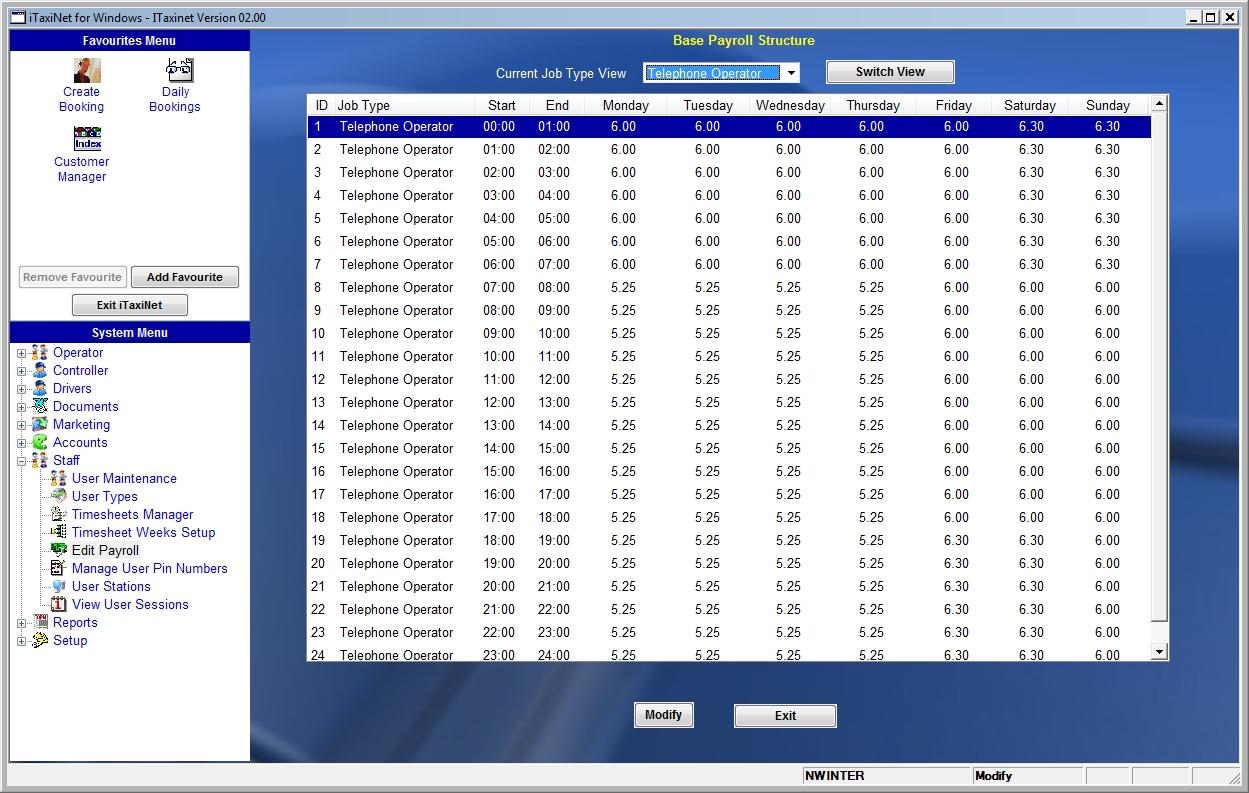The width and height of the screenshot is (1249, 793).
Task: Click the Documents tree icon
Action: tap(39, 407)
